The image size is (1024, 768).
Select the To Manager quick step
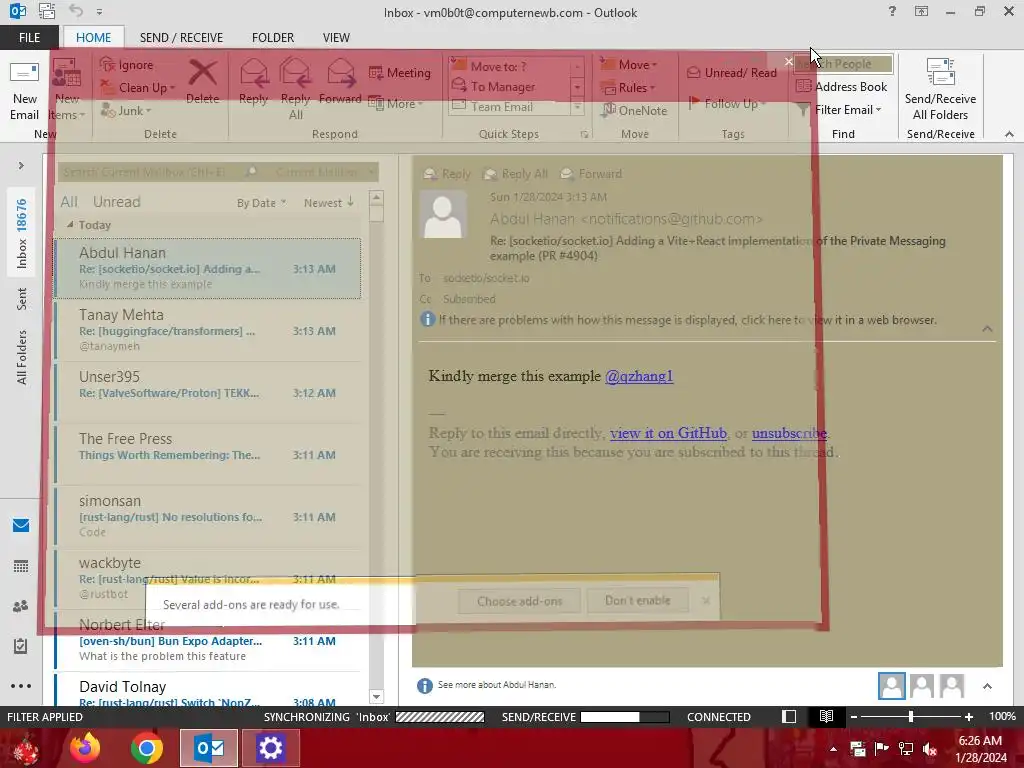coord(494,86)
